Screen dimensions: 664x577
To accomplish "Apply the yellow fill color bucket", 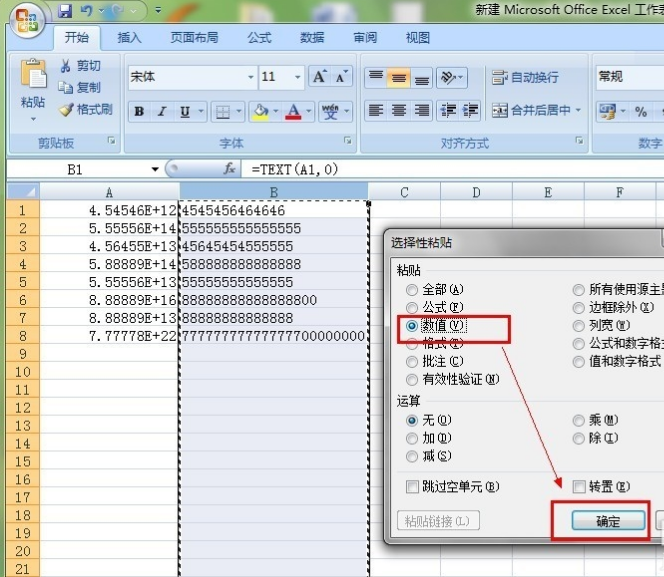I will pos(260,112).
